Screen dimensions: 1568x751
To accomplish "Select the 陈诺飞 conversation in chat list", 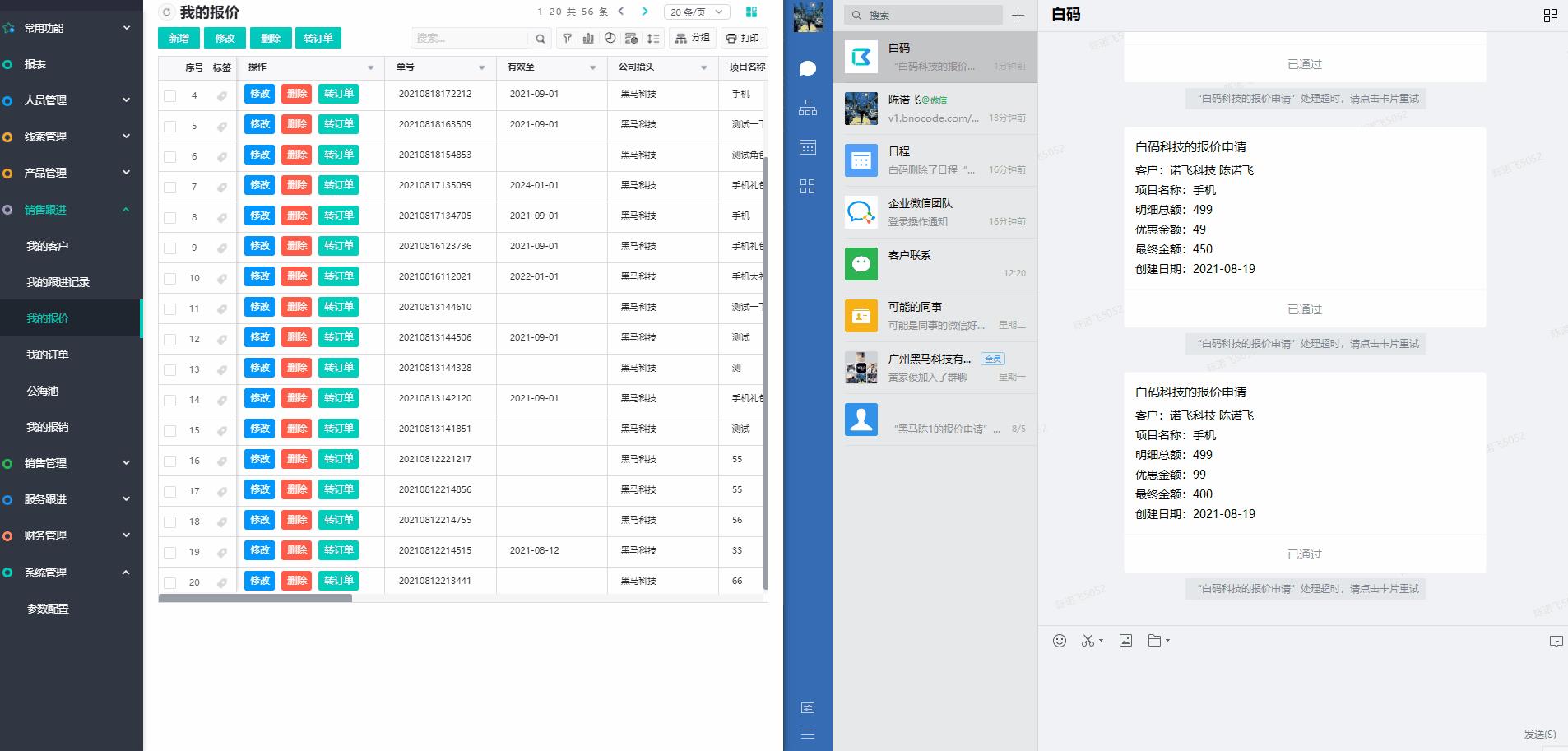I will [x=935, y=109].
